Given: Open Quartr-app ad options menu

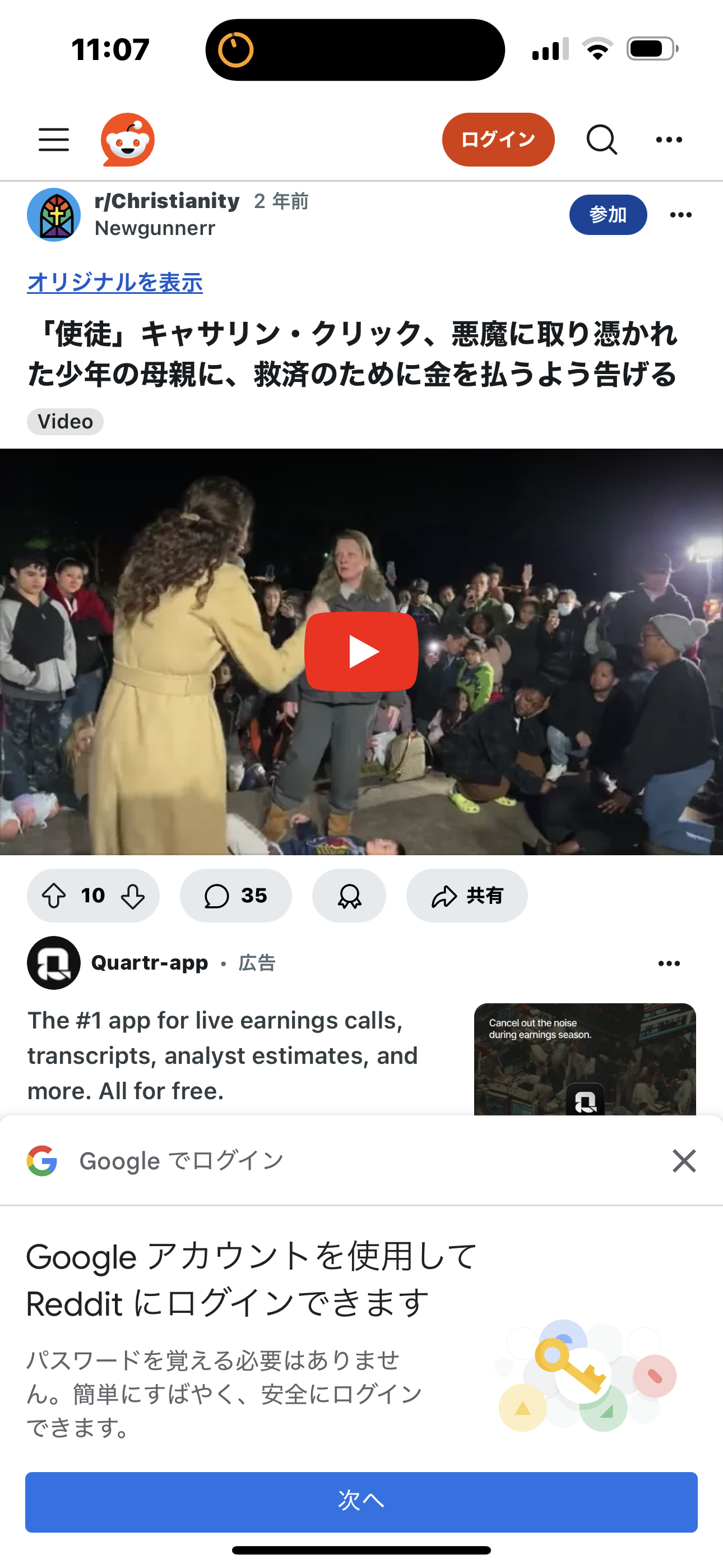Looking at the screenshot, I should [669, 963].
